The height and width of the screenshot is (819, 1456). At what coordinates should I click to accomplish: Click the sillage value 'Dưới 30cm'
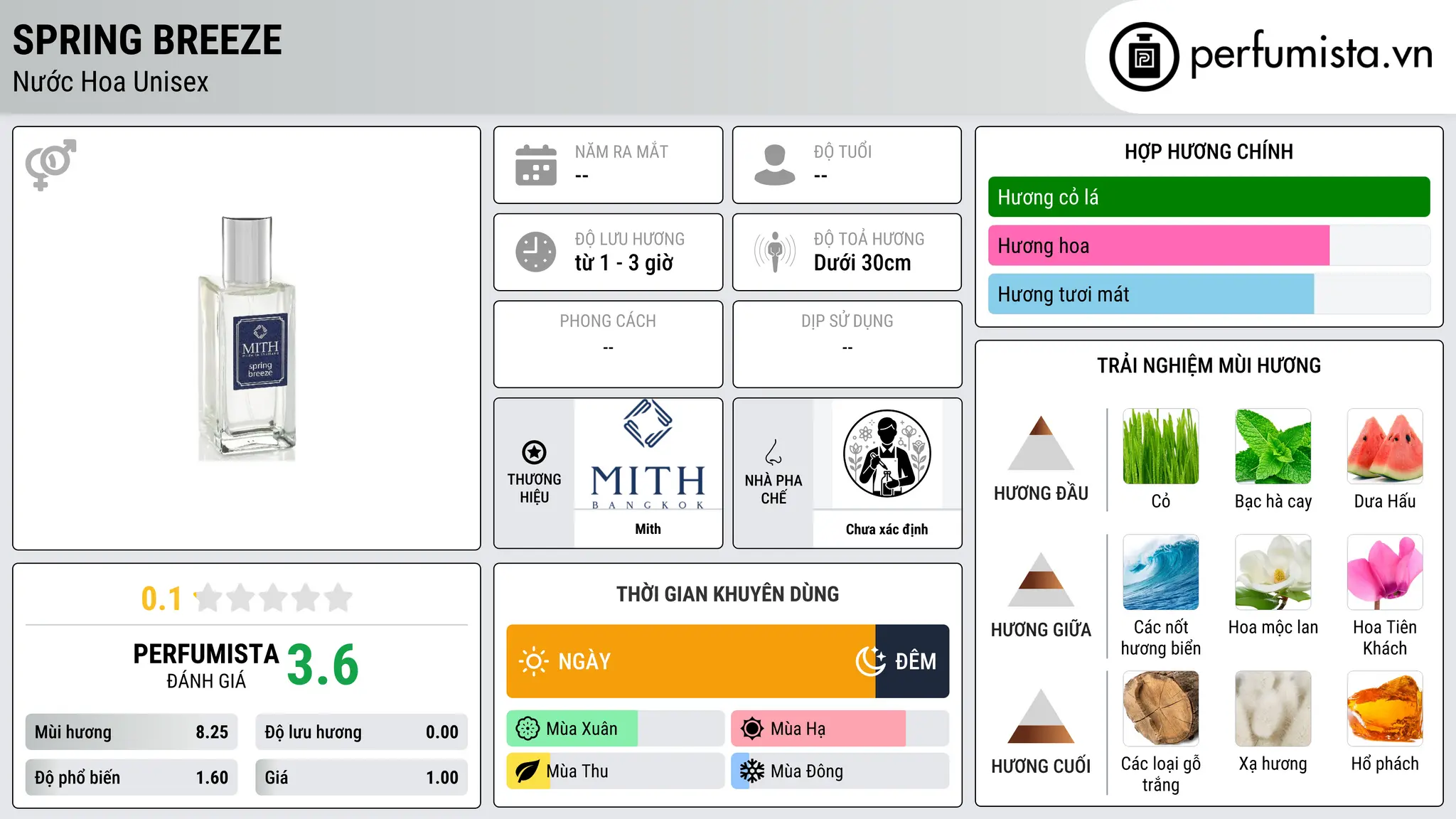862,263
